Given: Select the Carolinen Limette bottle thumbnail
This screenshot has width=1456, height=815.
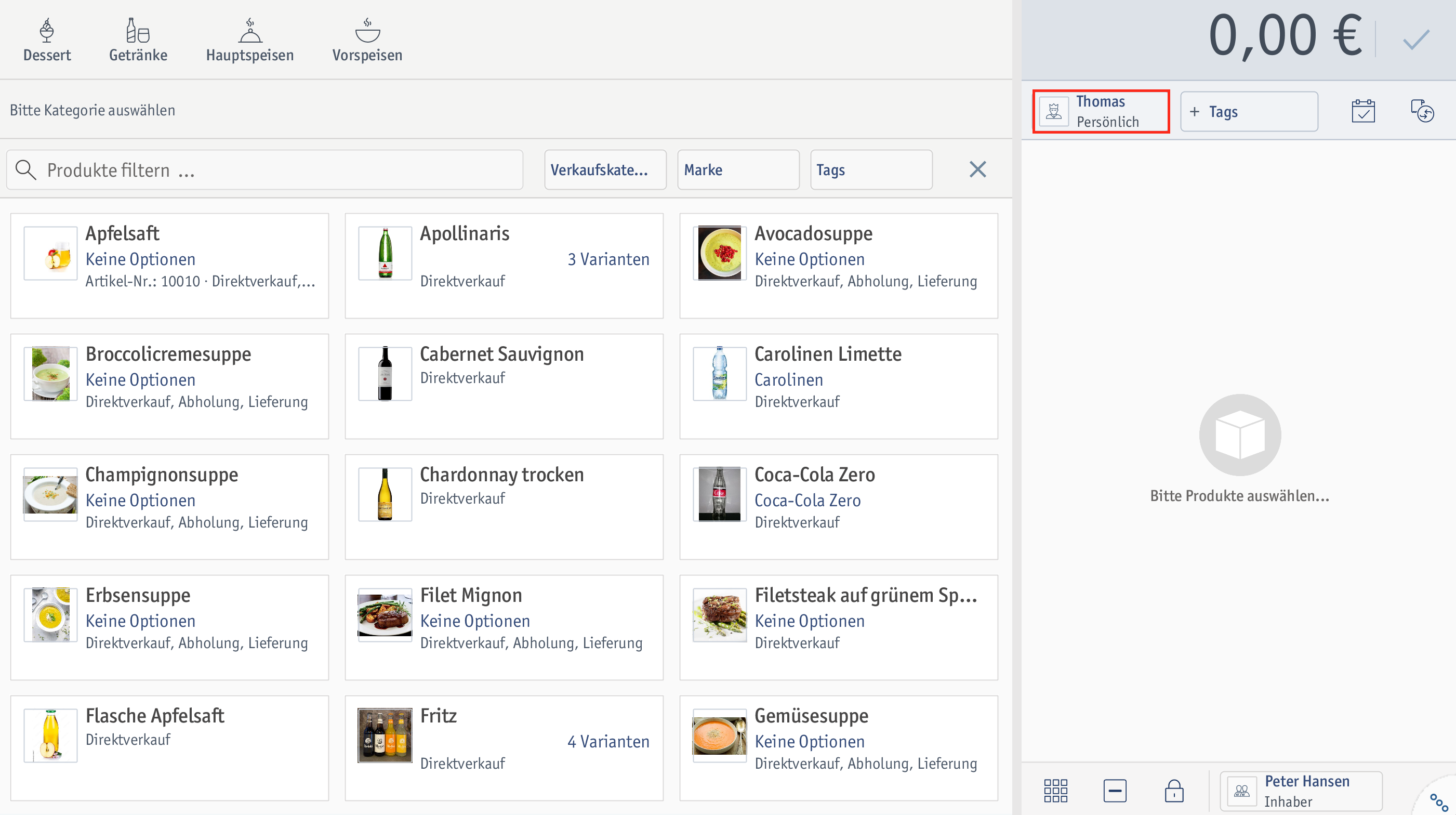Looking at the screenshot, I should pyautogui.click(x=720, y=374).
